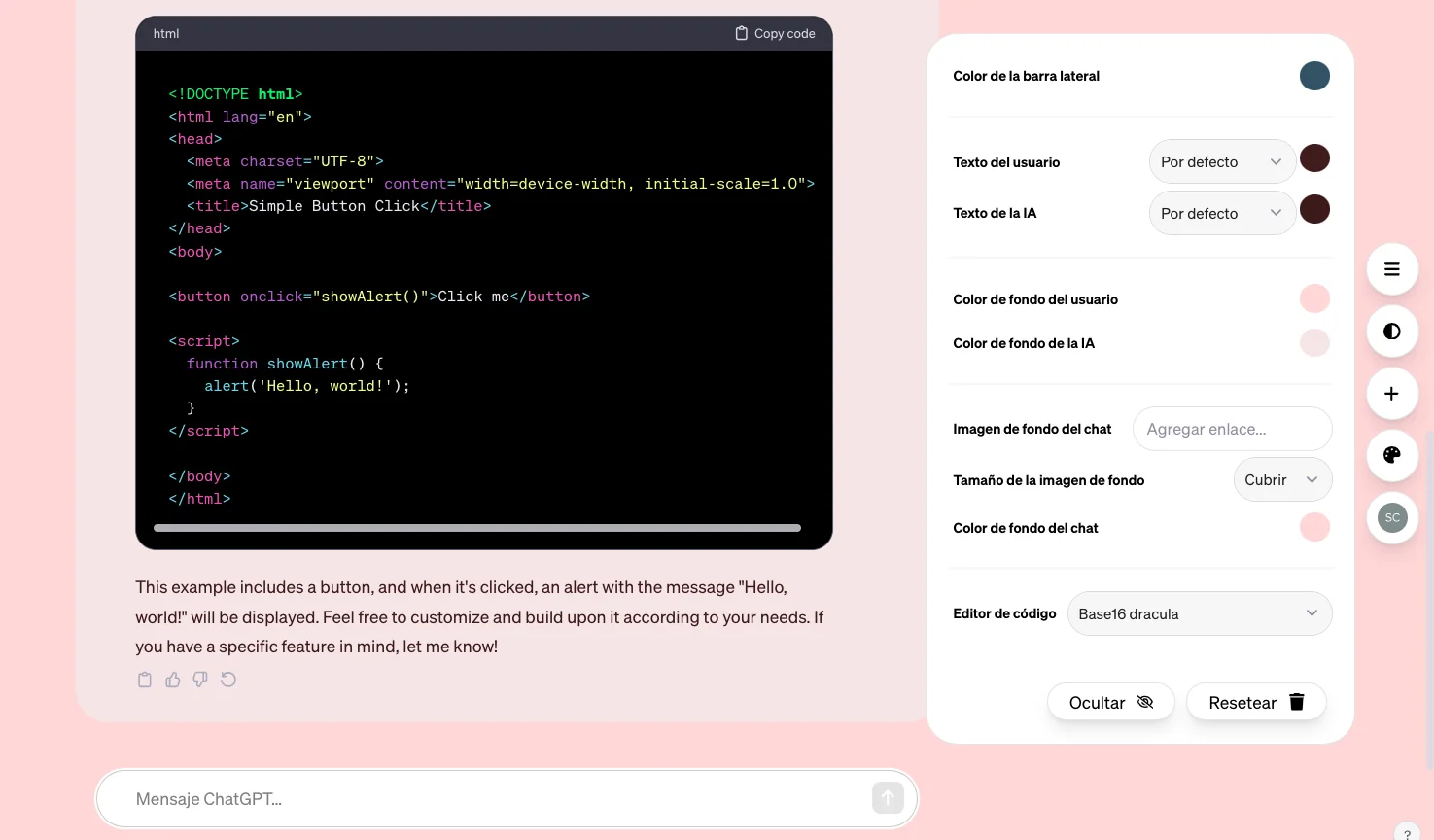Copy the html code block

coord(775,33)
